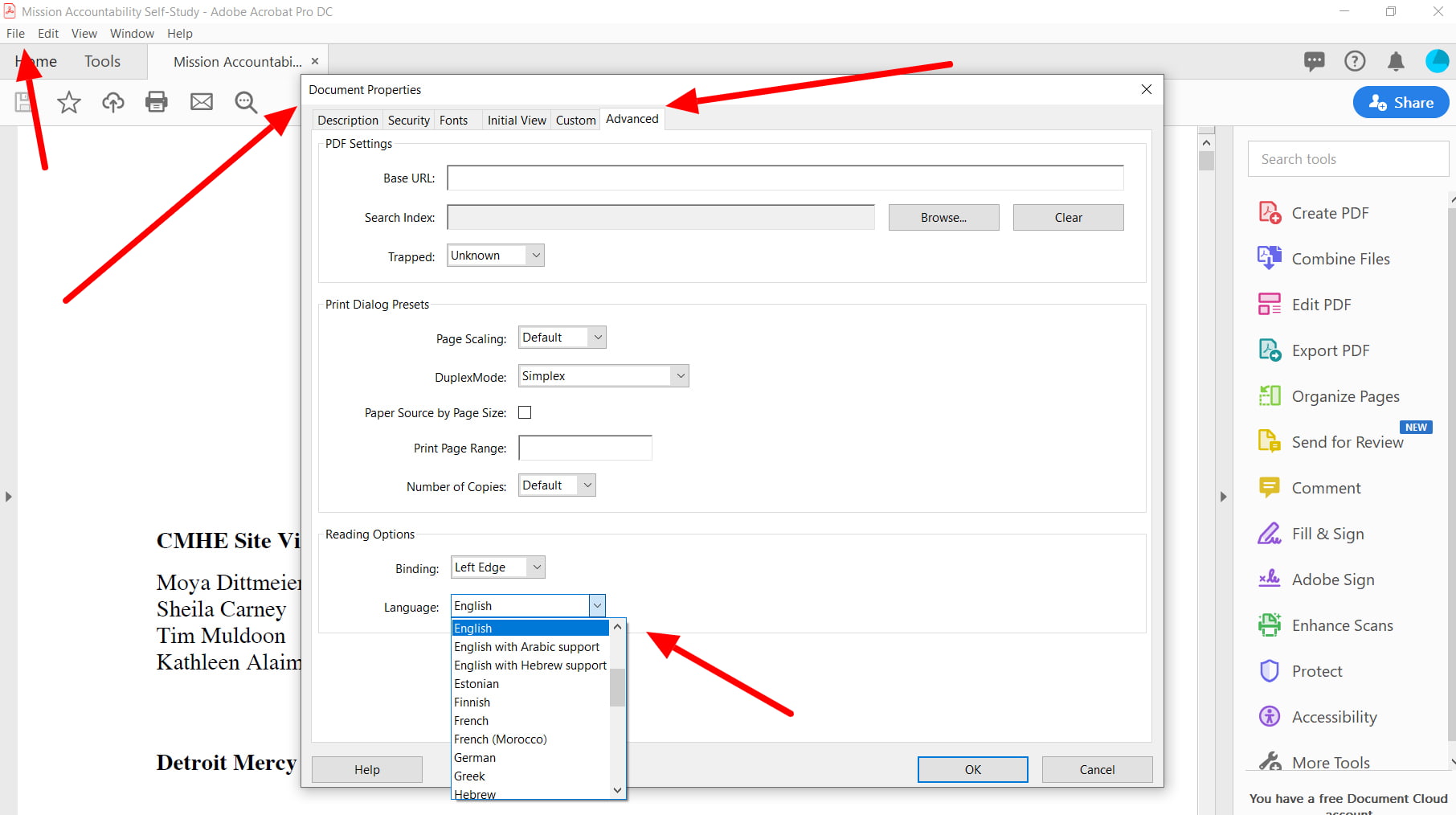The image size is (1456, 815).
Task: Collapse the Language dropdown arrow
Action: pos(597,606)
